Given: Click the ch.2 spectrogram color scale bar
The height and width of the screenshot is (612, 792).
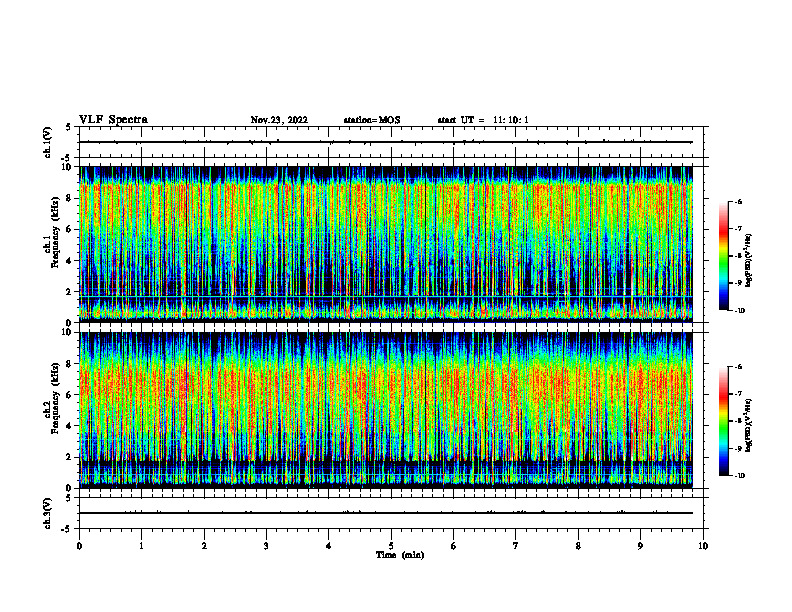Looking at the screenshot, I should [723, 421].
